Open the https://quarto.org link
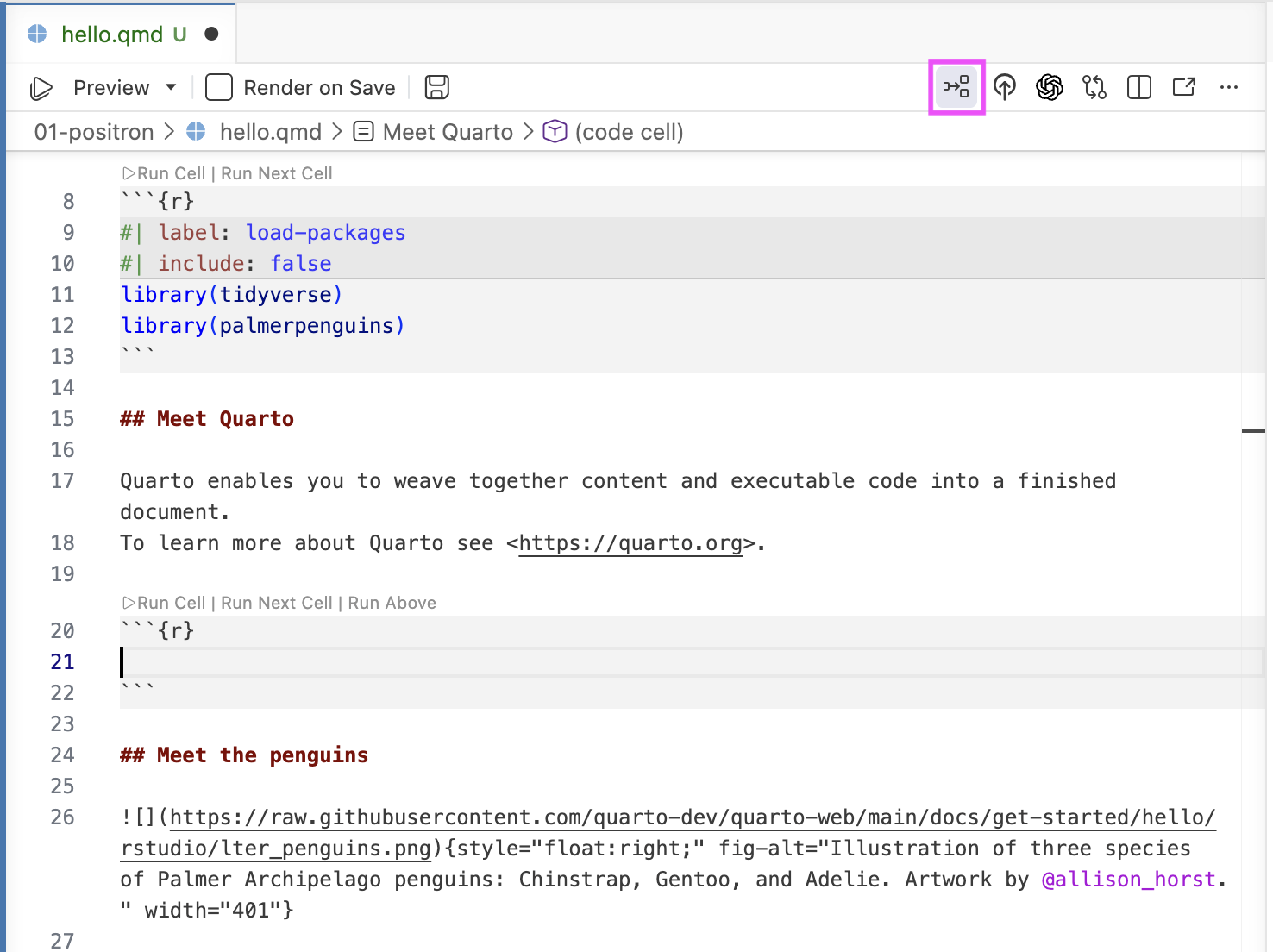This screenshot has height=952, width=1273. [x=630, y=543]
